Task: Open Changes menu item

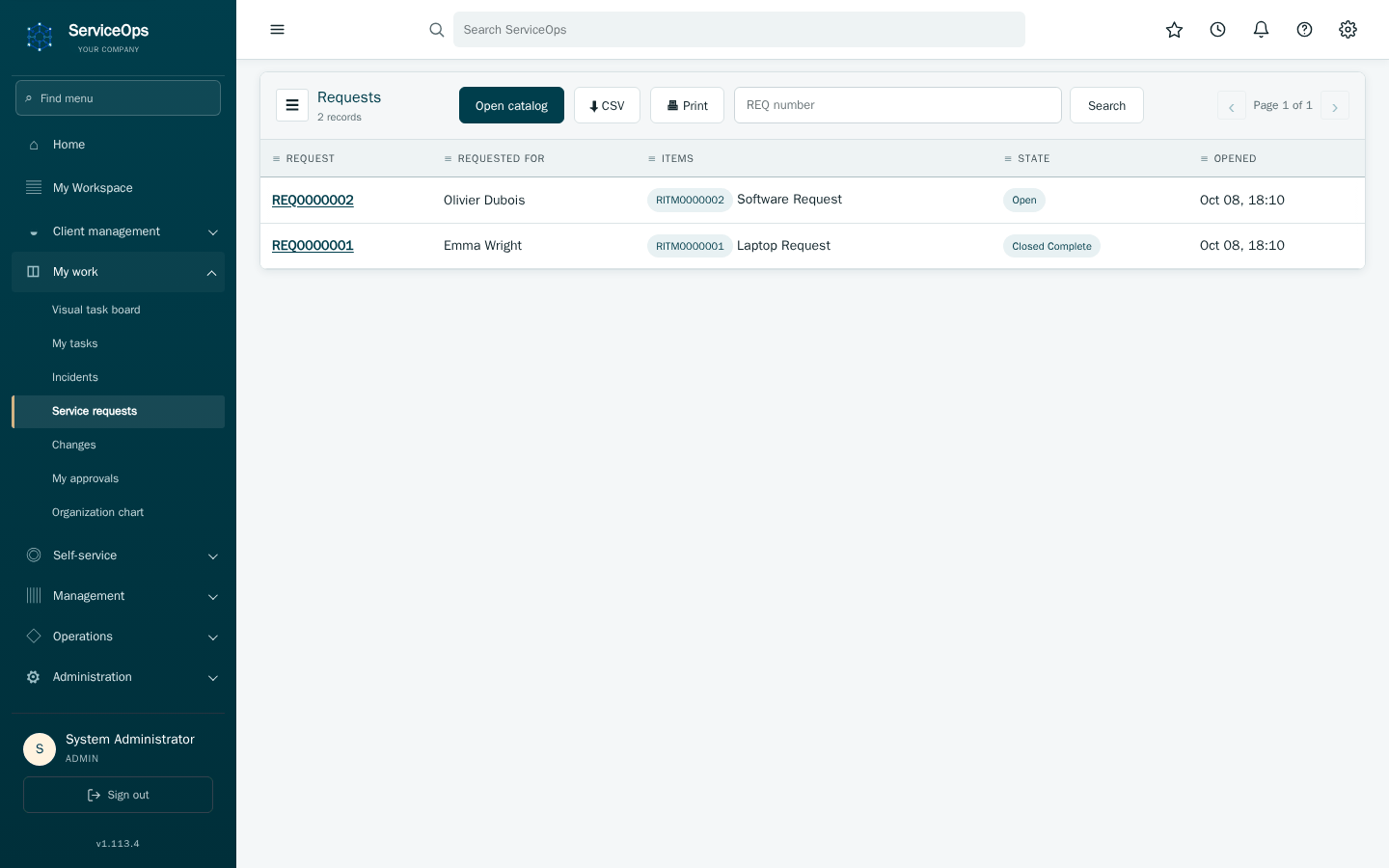Action: pyautogui.click(x=118, y=445)
